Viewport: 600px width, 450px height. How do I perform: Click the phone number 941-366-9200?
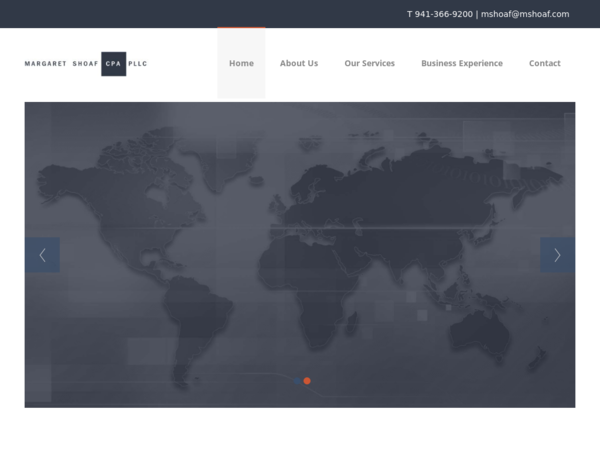coord(443,14)
